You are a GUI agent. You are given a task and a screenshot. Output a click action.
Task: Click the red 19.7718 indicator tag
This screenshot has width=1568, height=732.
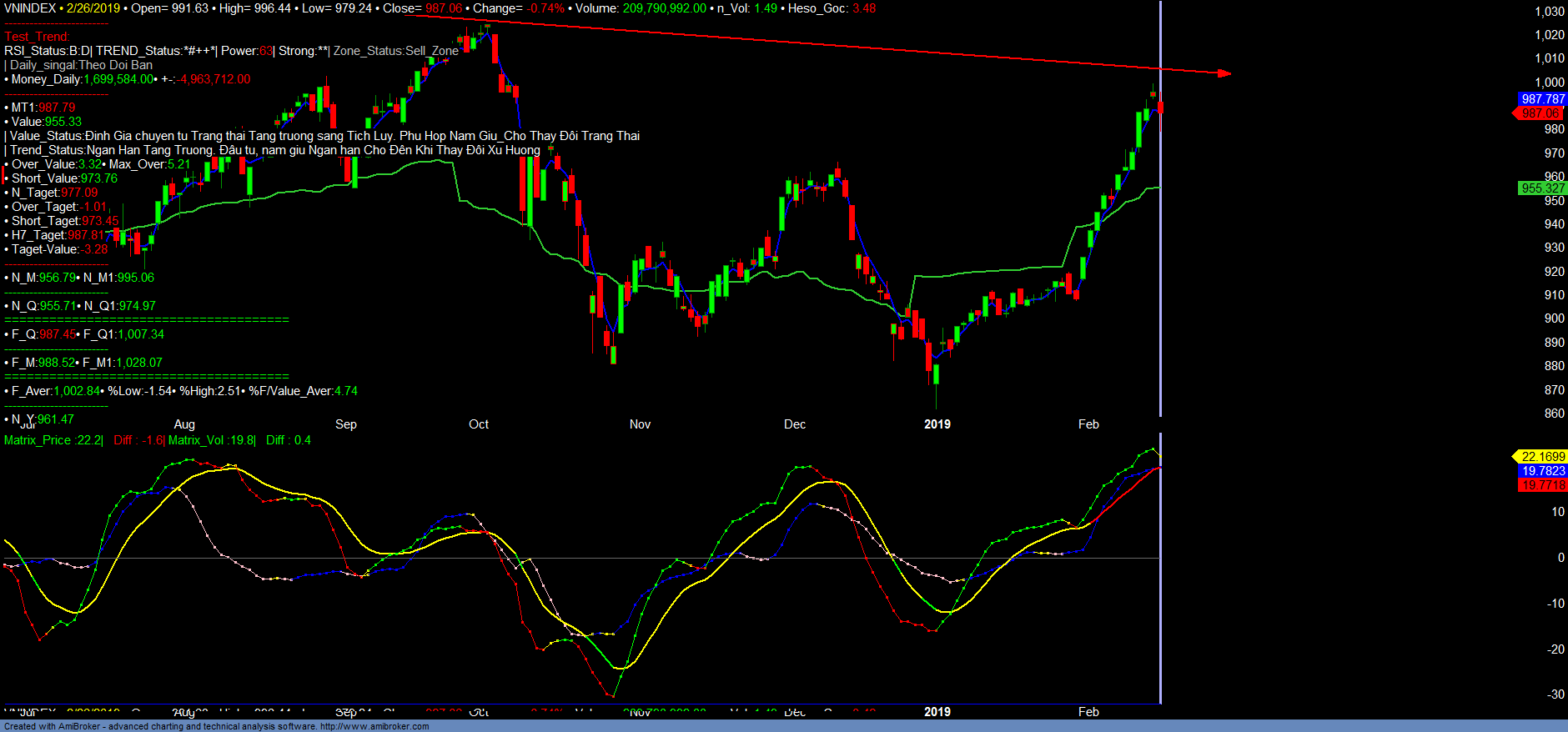(x=1543, y=485)
